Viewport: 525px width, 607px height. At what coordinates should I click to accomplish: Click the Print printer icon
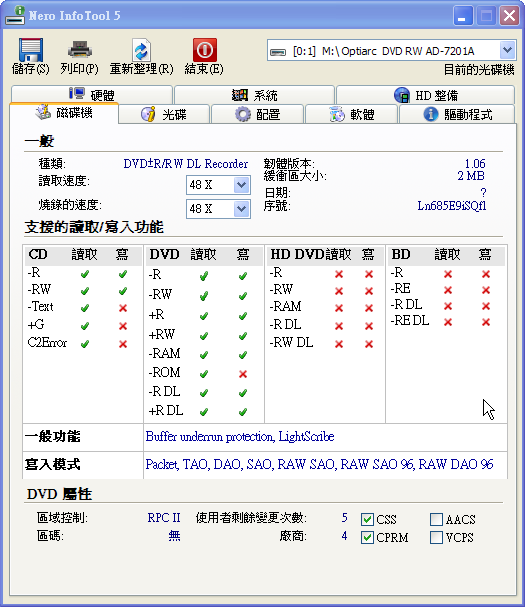point(79,50)
